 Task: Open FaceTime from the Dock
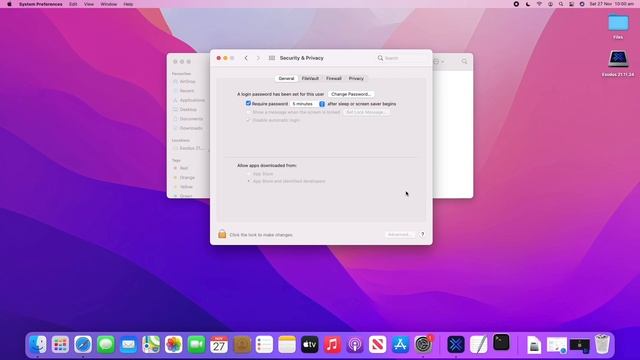[x=196, y=344]
